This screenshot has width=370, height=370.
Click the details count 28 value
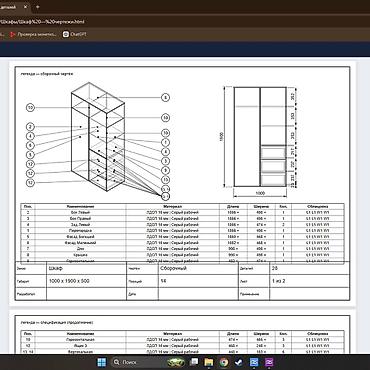[275, 268]
